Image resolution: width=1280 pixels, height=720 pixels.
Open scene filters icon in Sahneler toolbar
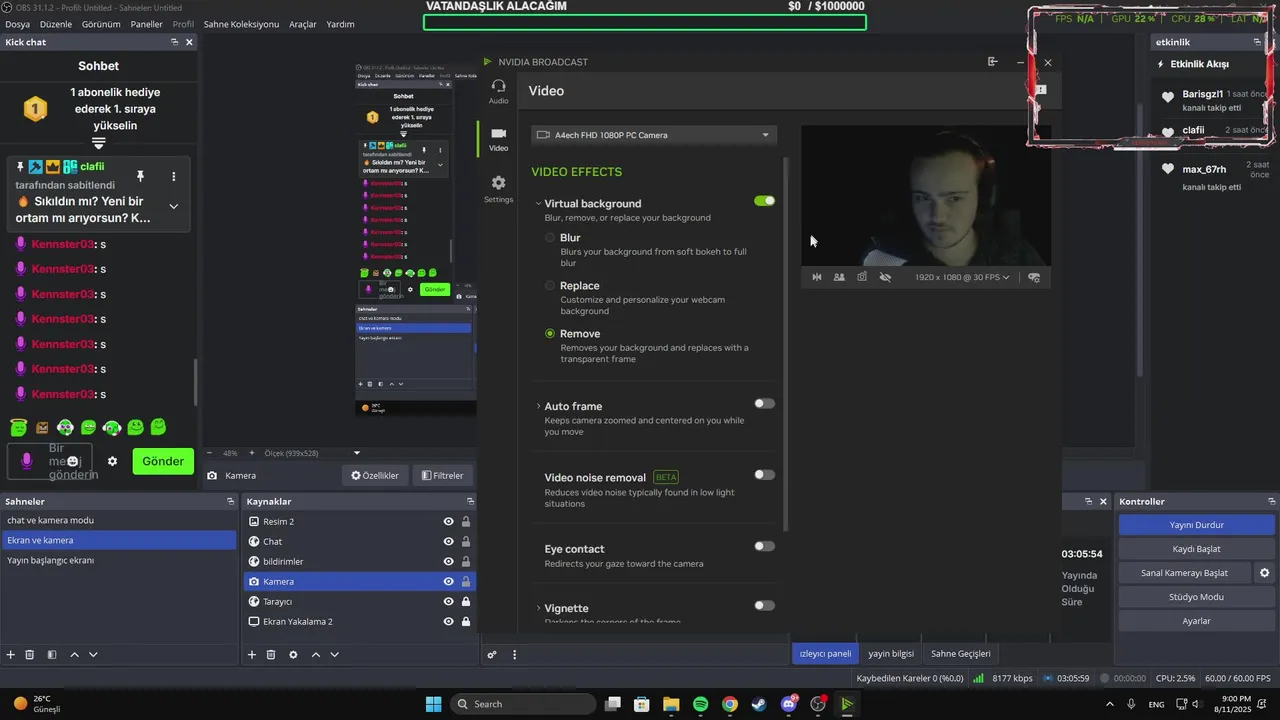51,654
